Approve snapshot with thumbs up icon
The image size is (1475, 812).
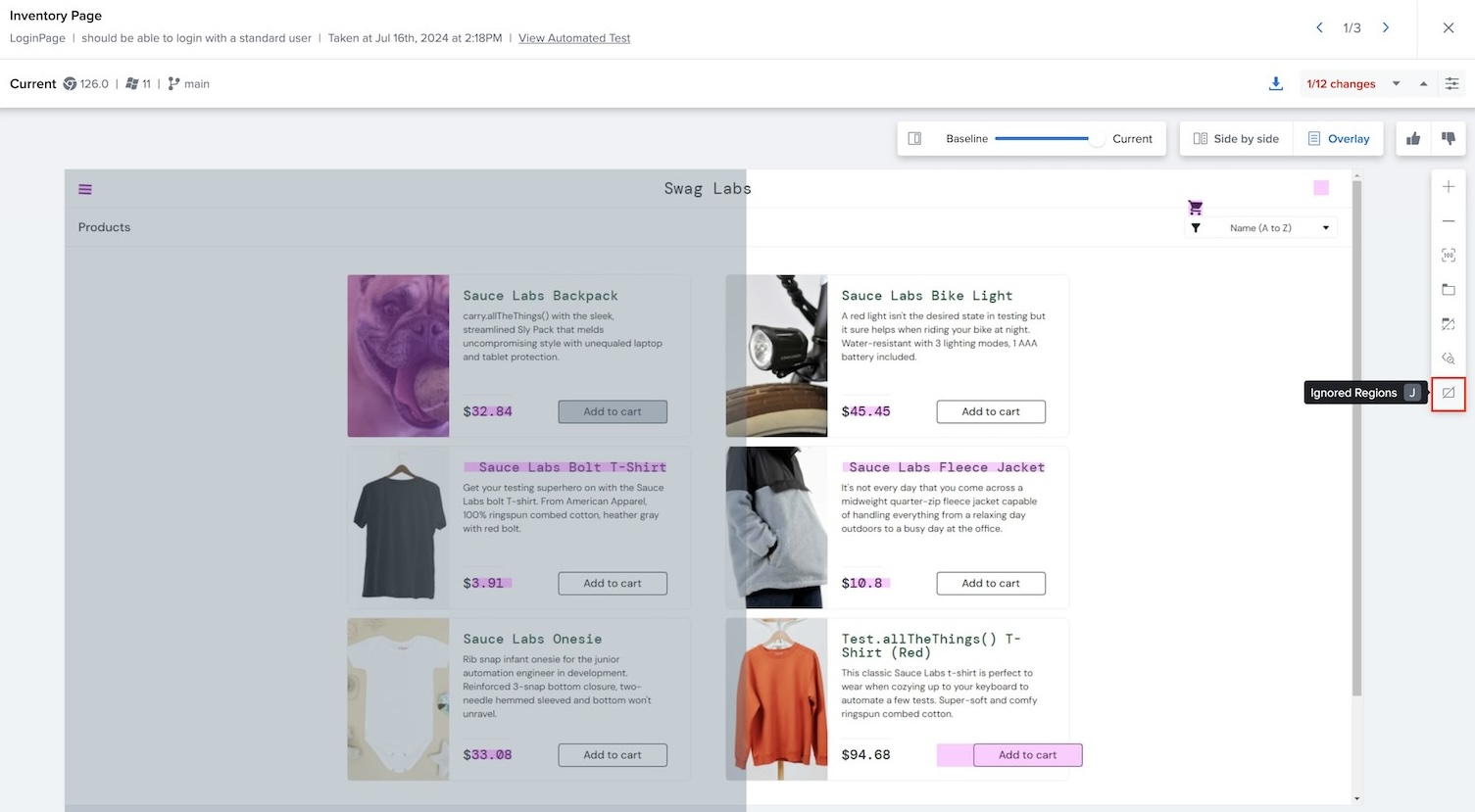[x=1413, y=139]
